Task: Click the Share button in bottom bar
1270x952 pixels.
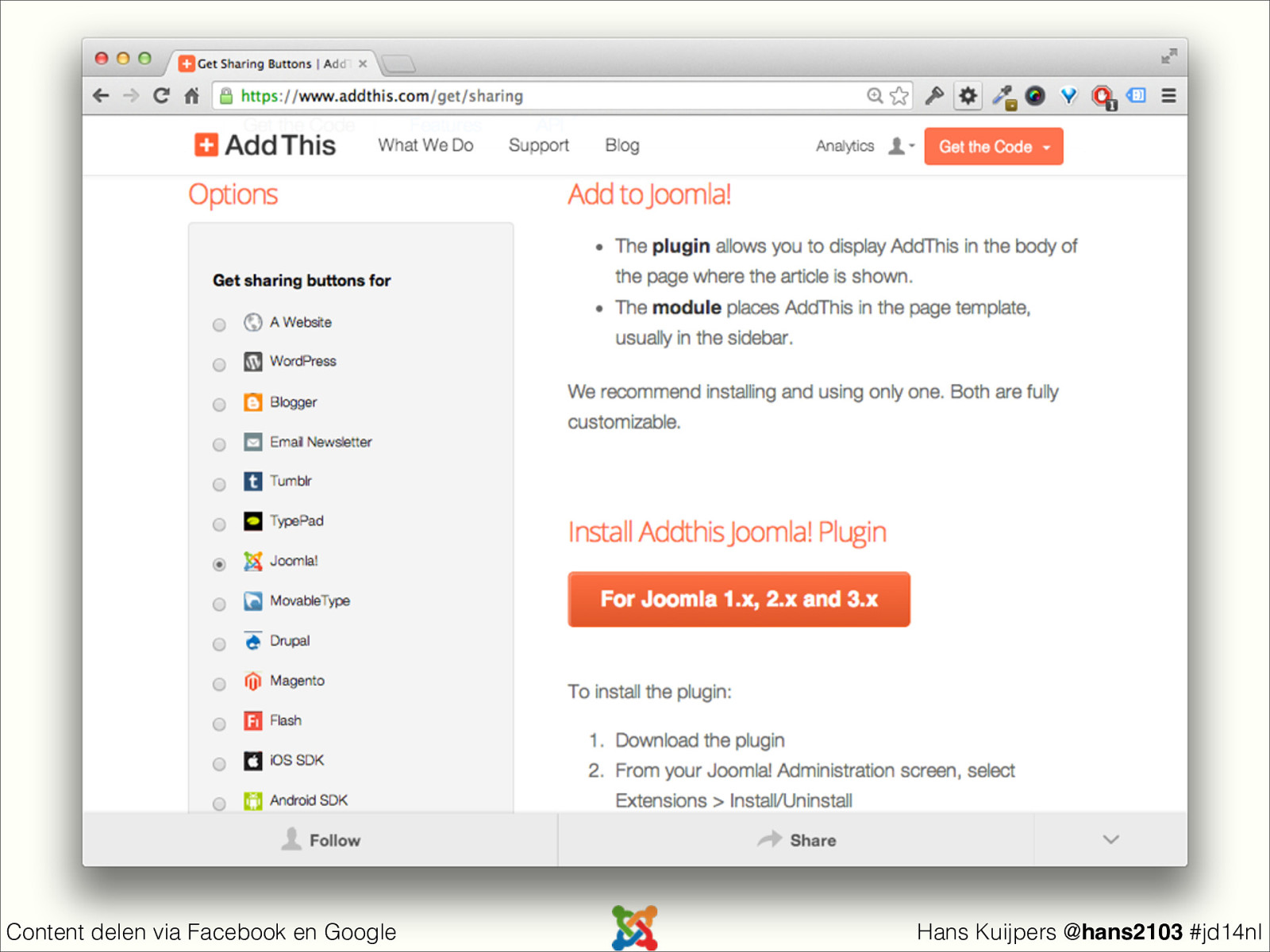Action: (796, 839)
